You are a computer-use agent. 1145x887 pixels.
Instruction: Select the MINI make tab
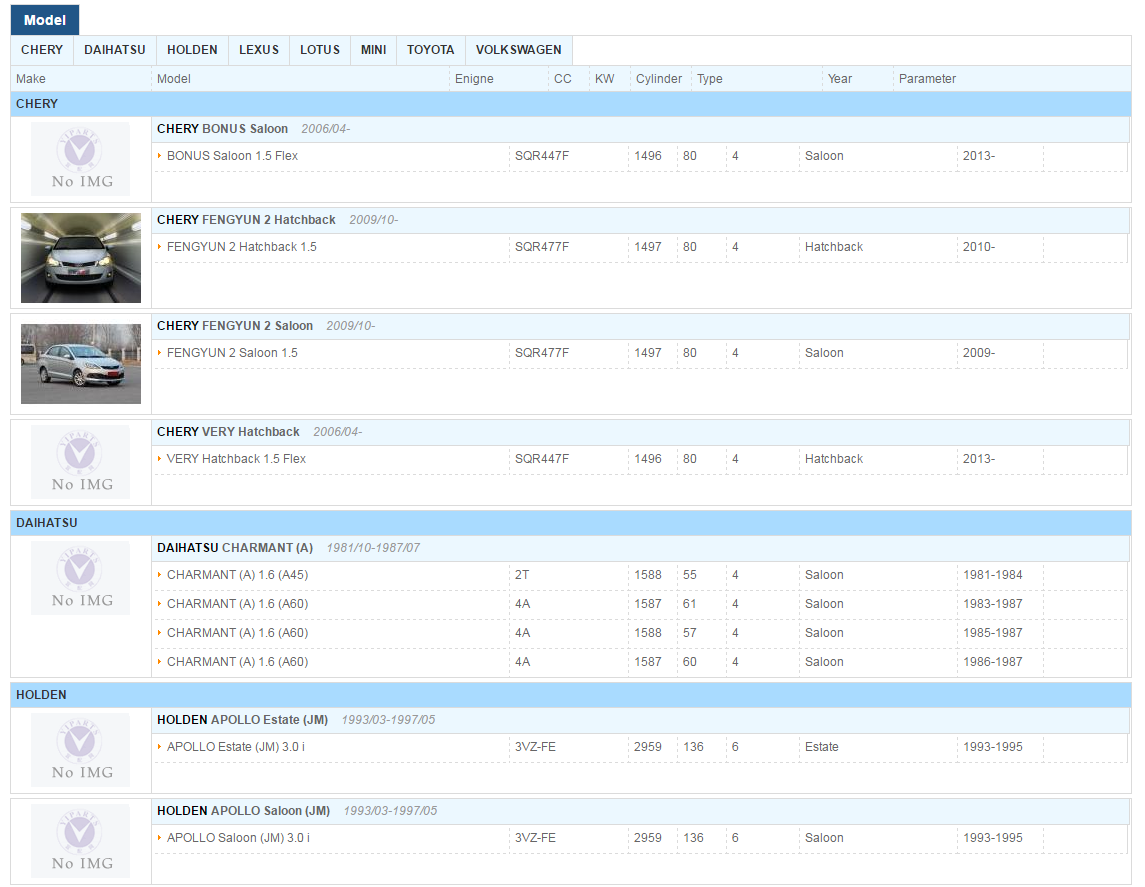click(x=373, y=50)
